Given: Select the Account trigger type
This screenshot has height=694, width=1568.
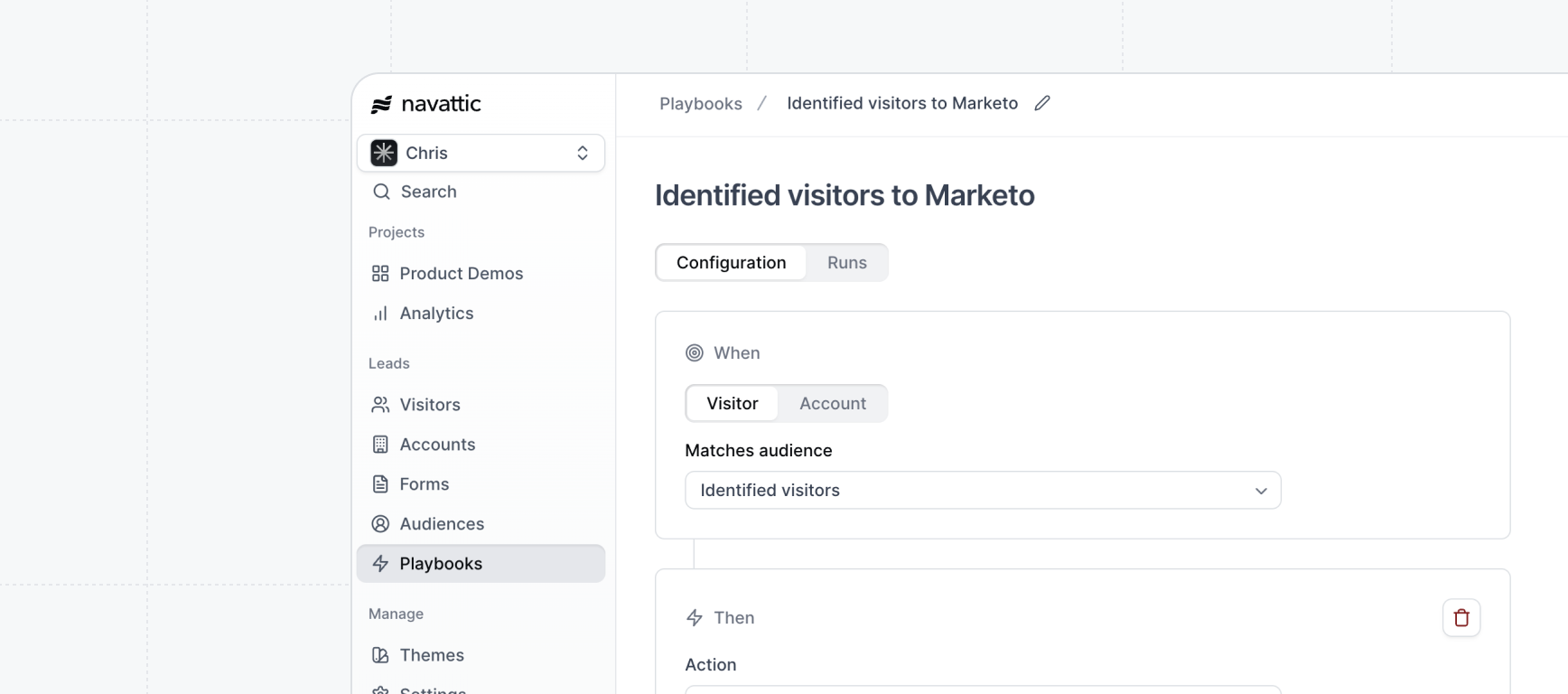Looking at the screenshot, I should tap(833, 403).
